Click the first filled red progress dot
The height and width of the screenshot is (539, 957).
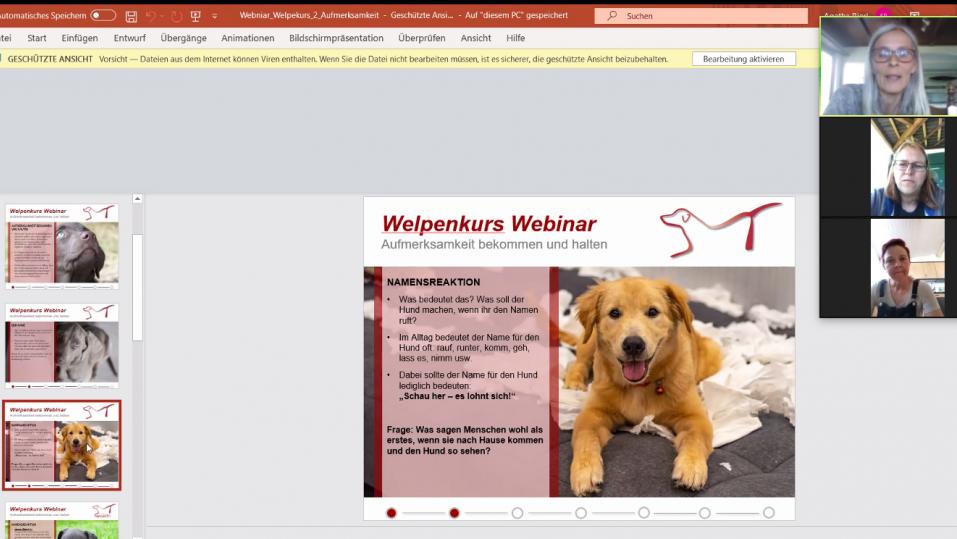click(x=391, y=513)
